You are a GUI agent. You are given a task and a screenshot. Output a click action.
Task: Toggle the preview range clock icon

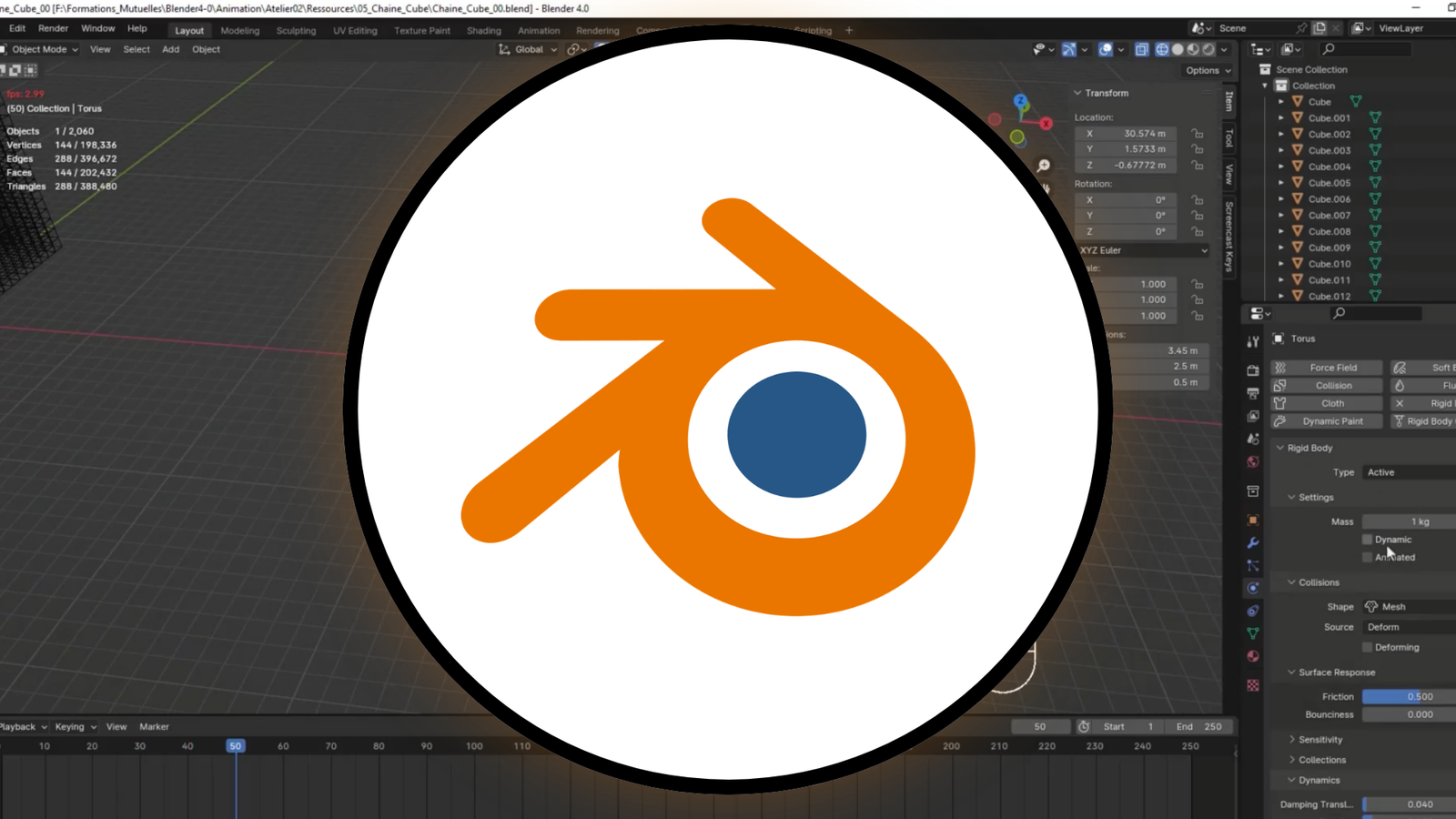coord(1084,726)
